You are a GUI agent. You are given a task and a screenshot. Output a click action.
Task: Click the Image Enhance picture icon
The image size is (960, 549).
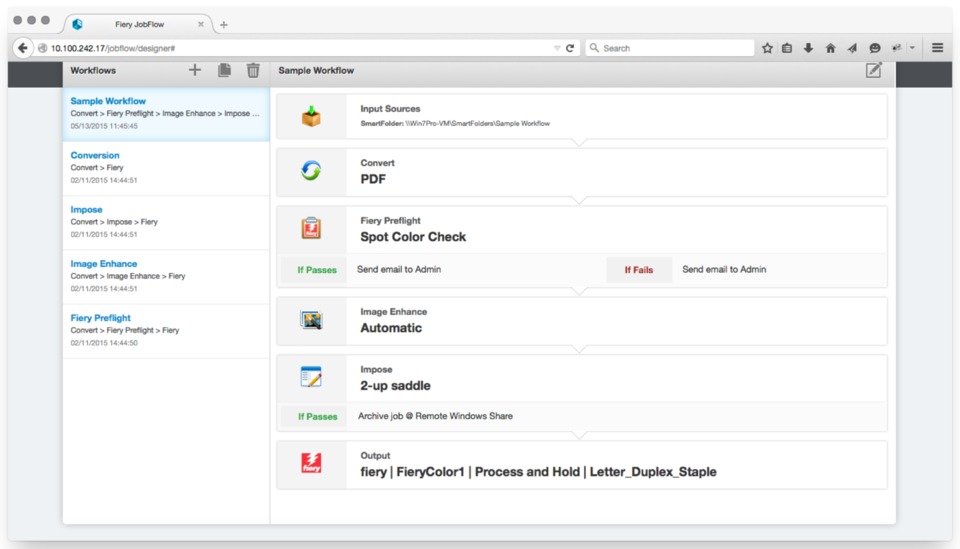tap(311, 319)
